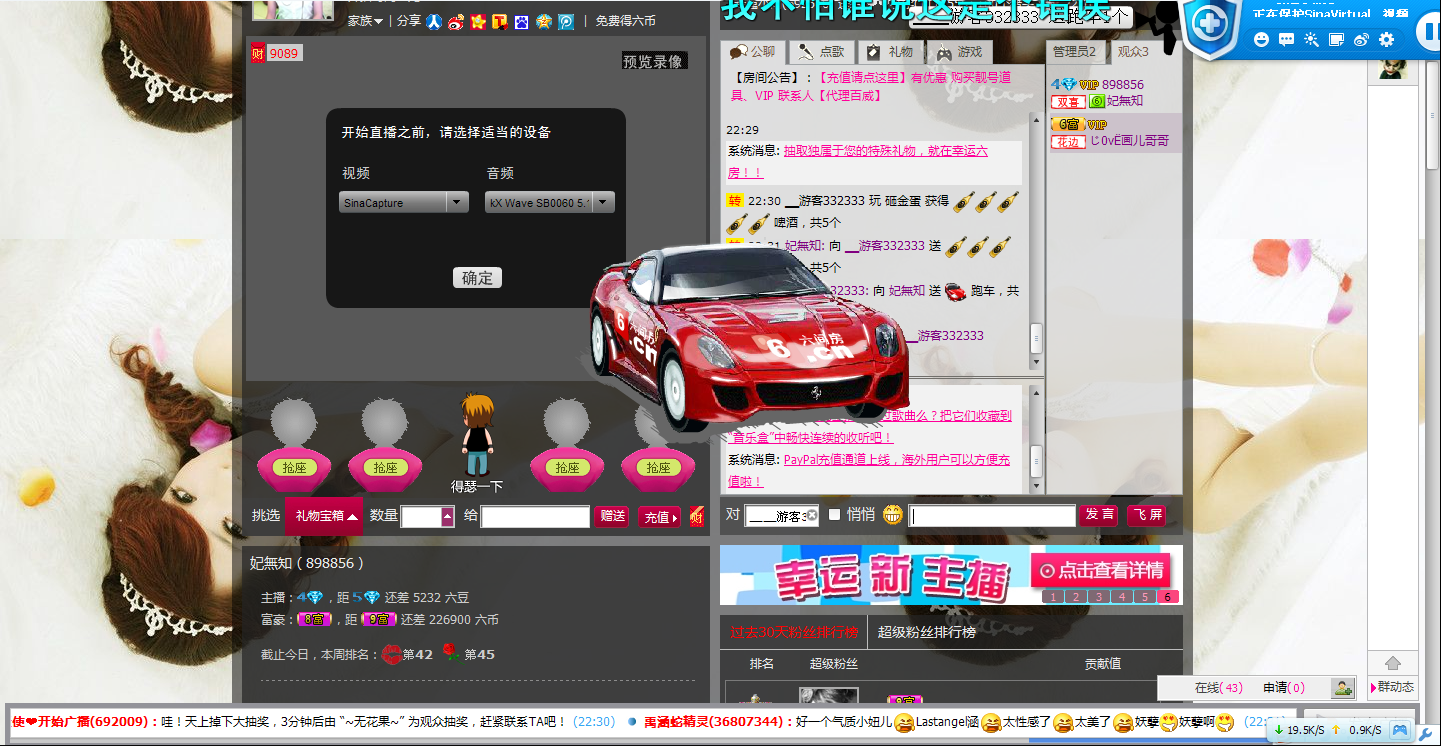Image resolution: width=1441 pixels, height=746 pixels.
Task: Select user じ0vE圓儿哥哥 in the admin list
Action: [1130, 141]
